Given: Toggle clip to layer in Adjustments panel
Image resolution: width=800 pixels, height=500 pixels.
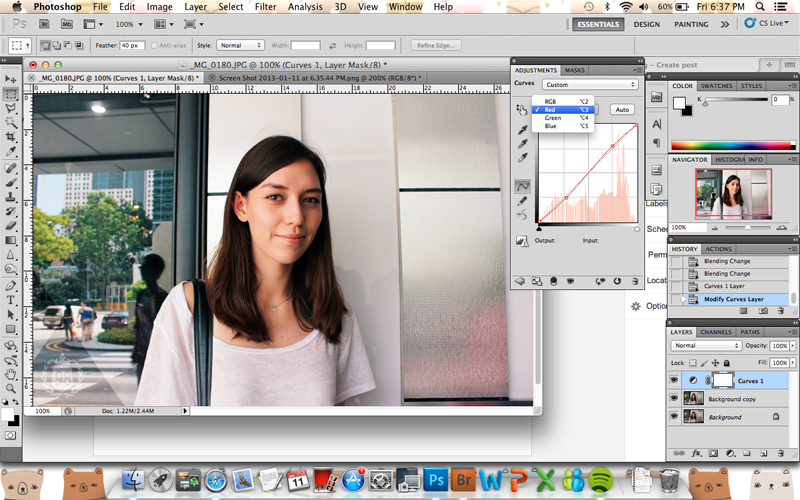Looking at the screenshot, I should coord(554,281).
